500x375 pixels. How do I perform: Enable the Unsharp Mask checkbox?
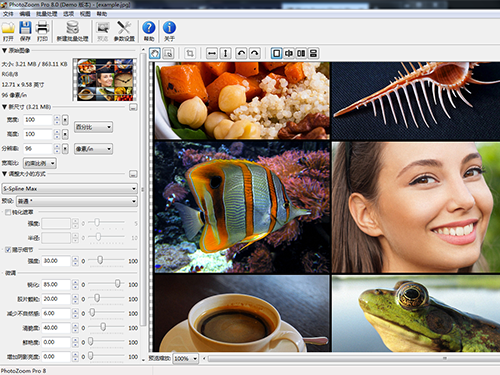coord(8,212)
